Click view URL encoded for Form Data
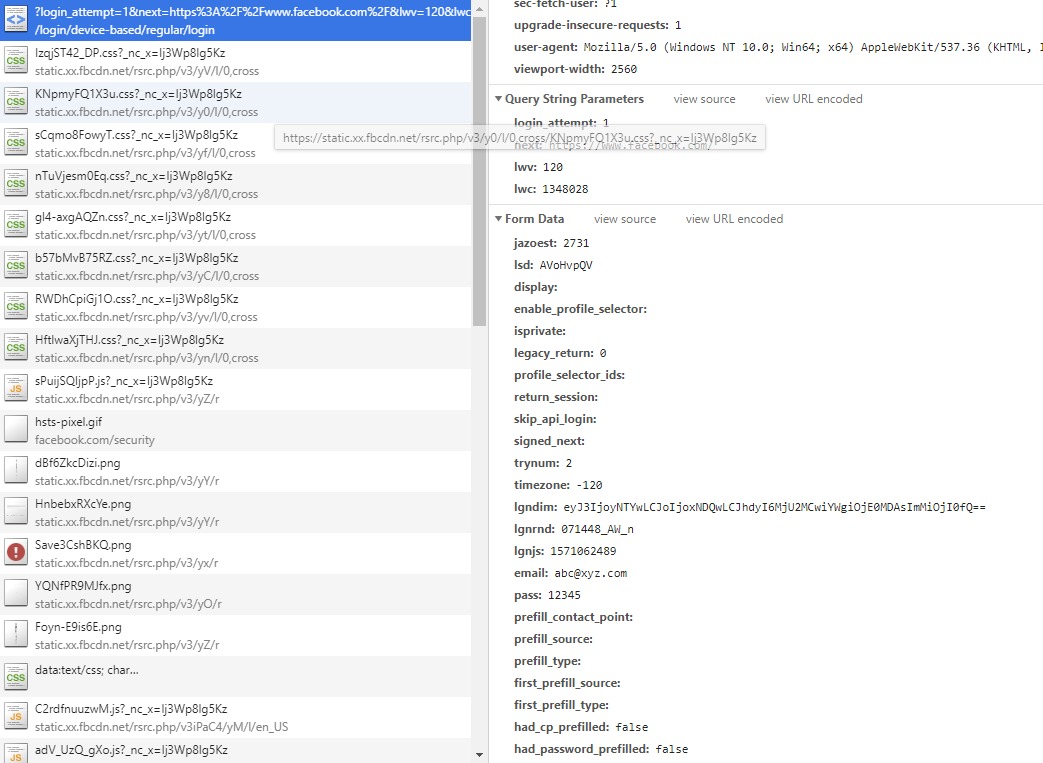The image size is (1043, 763). click(734, 219)
